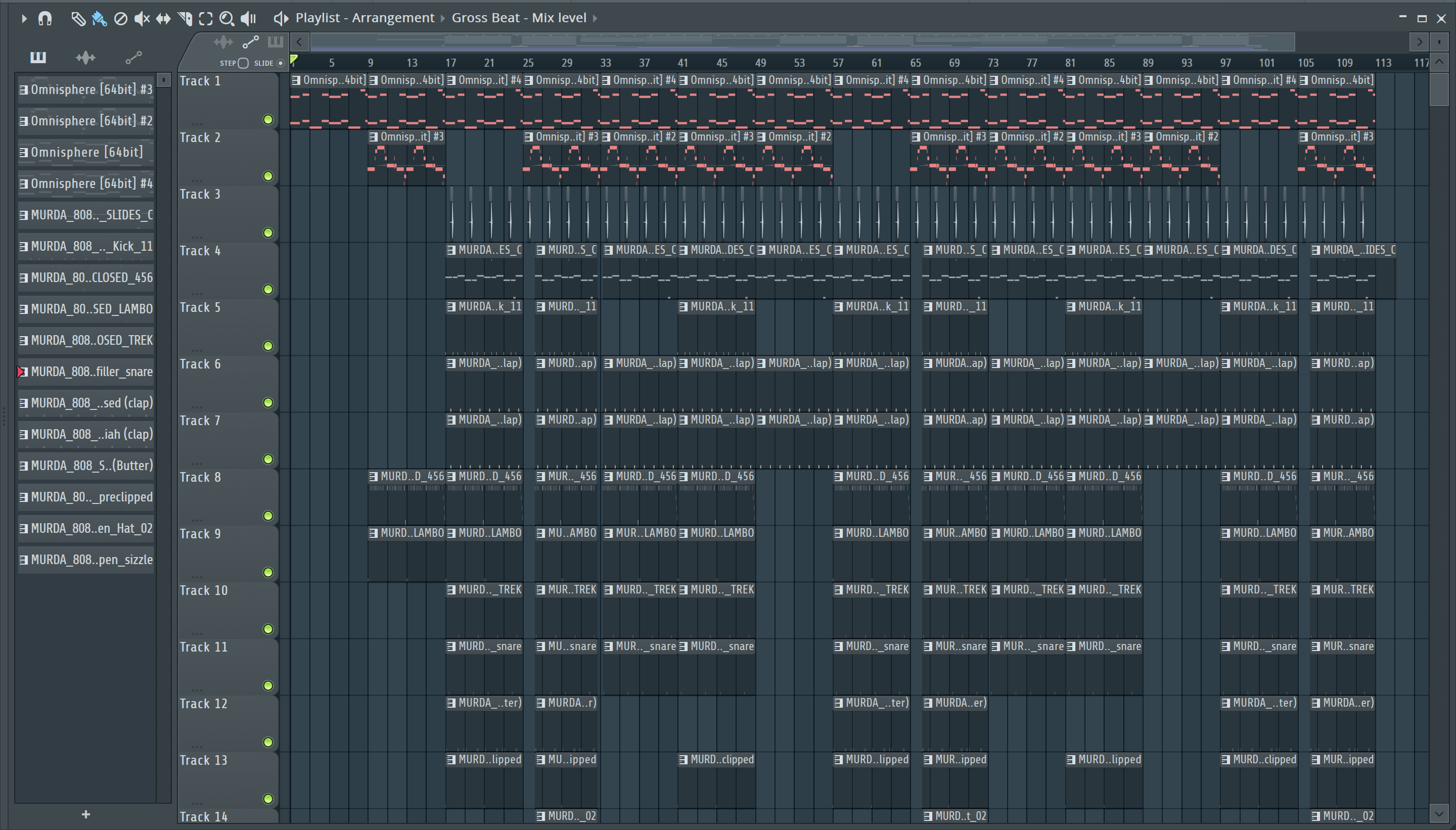
Task: Select the MURDA_808.._Kick_11 pattern
Action: coord(85,246)
